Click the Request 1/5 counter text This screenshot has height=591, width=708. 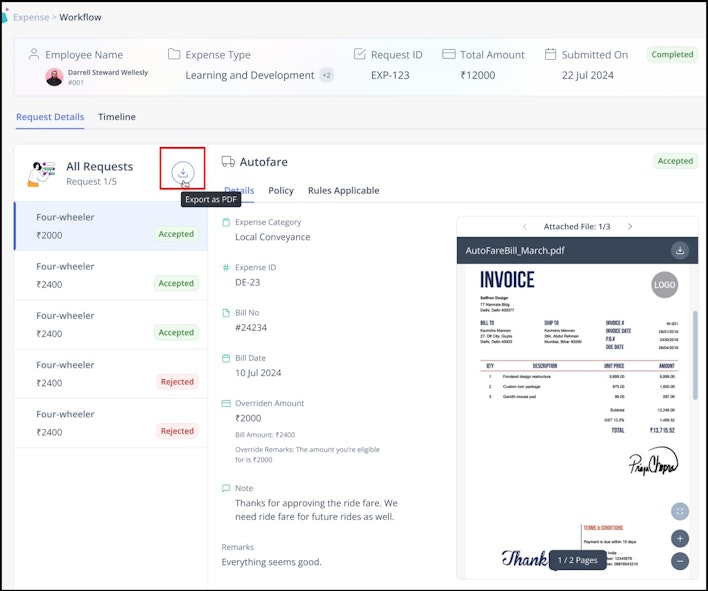[91, 181]
